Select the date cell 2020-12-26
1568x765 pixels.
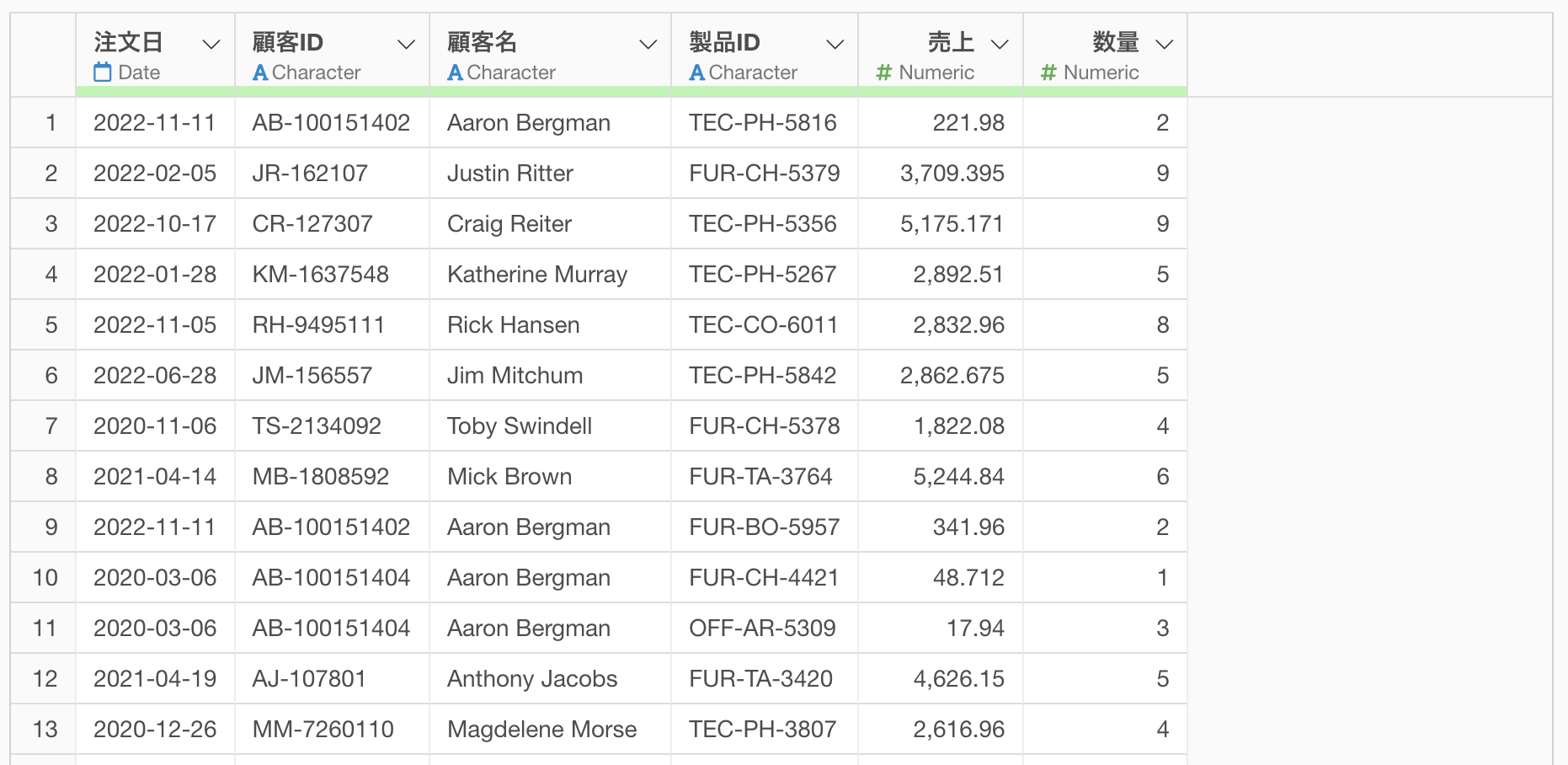(x=155, y=730)
